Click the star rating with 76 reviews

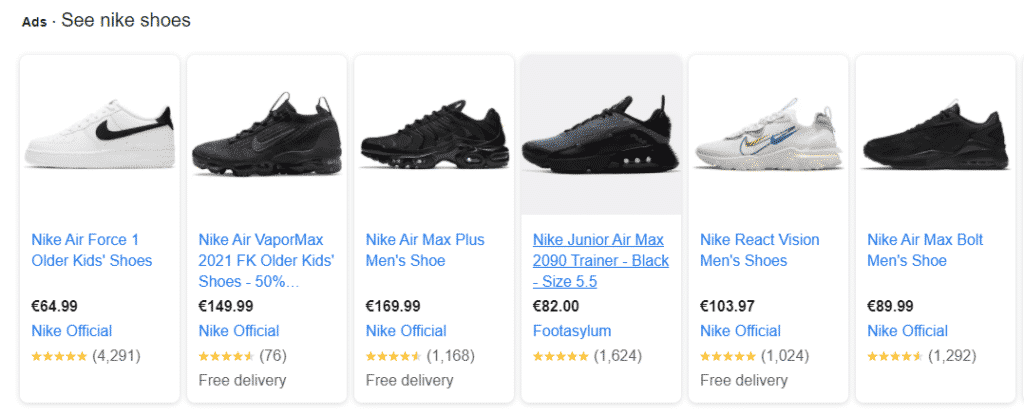[x=242, y=356]
